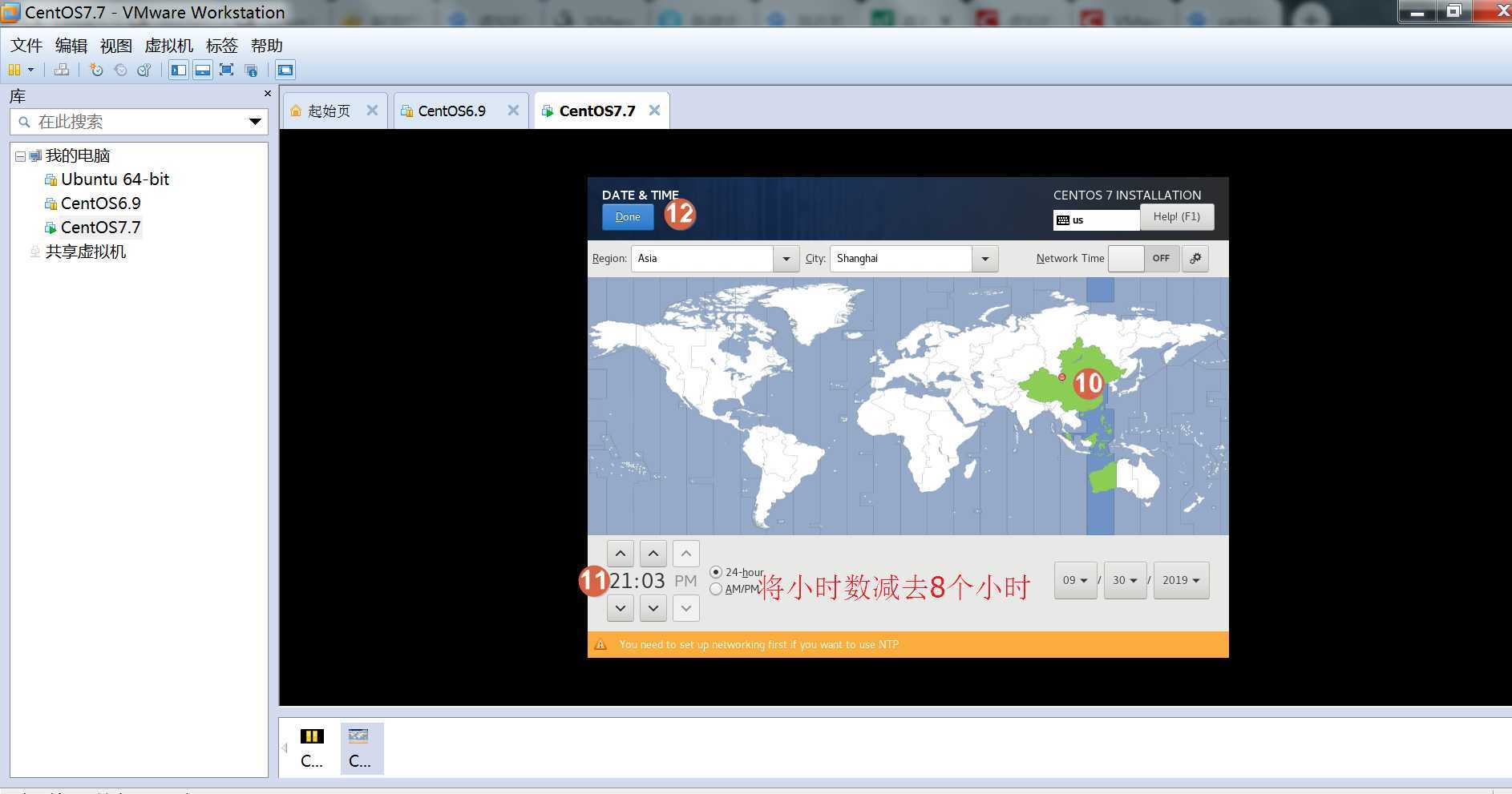Image resolution: width=1512 pixels, height=794 pixels.
Task: Switch to the CentOS6.9 tab
Action: point(451,111)
